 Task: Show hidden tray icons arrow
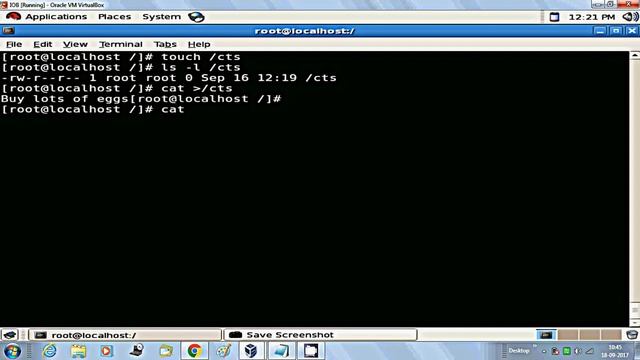pyautogui.click(x=544, y=351)
